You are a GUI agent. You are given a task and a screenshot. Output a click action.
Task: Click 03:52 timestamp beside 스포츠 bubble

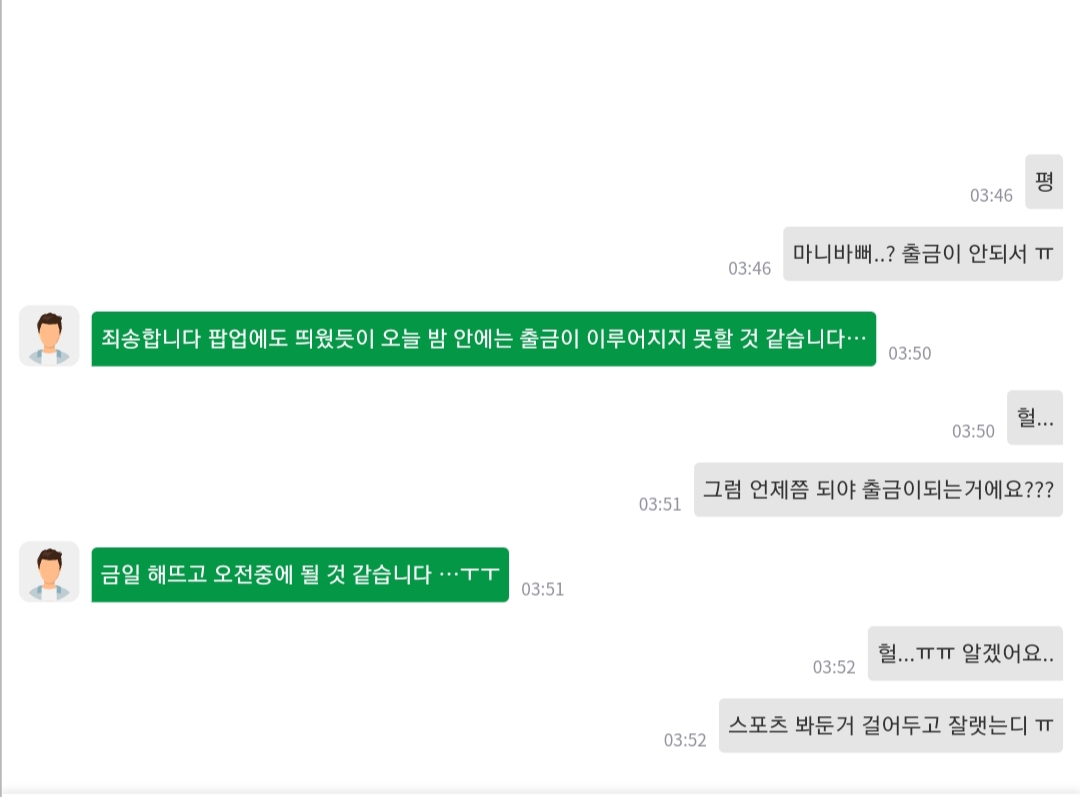point(685,740)
